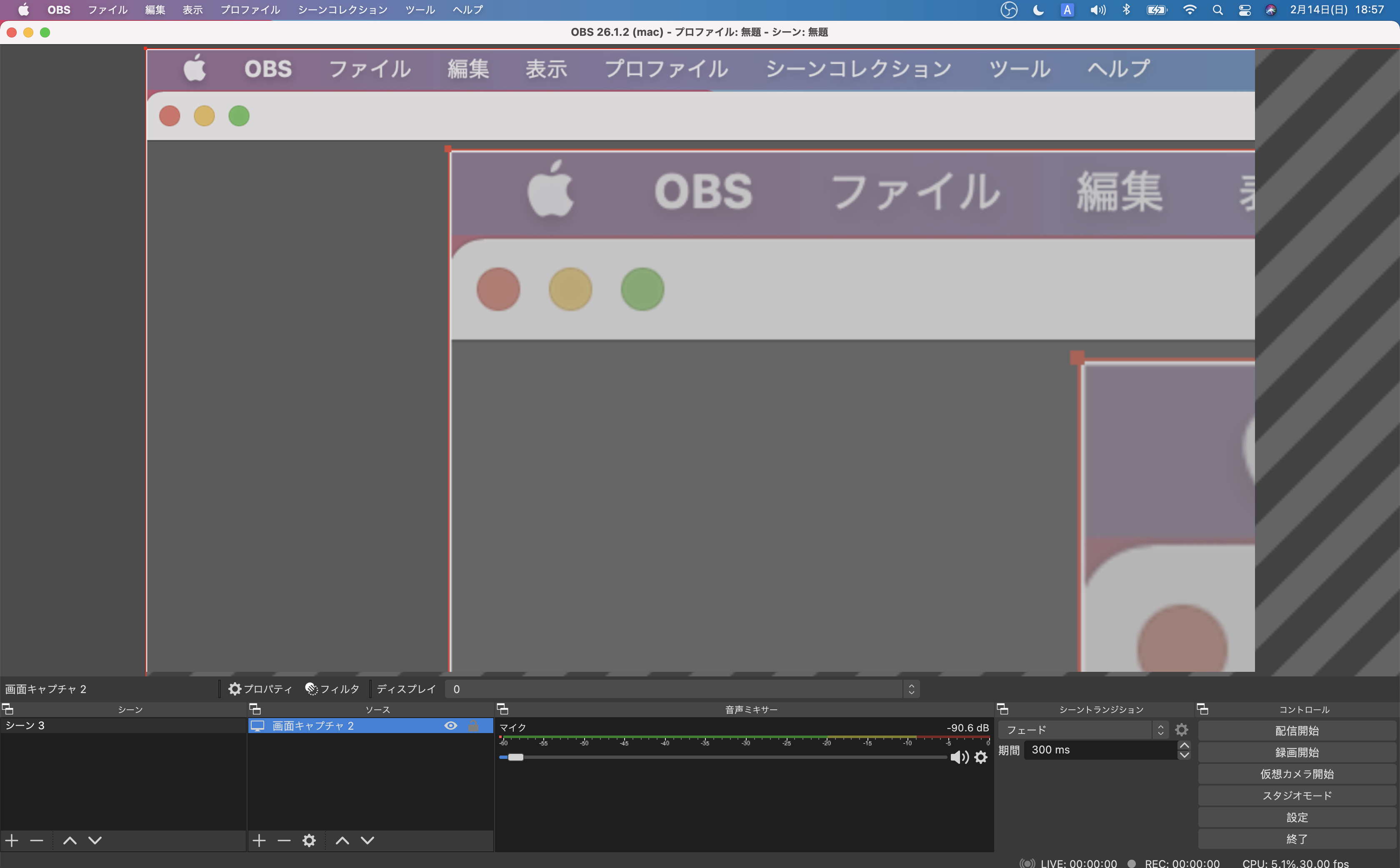The height and width of the screenshot is (868, 1400).
Task: Open mic audio settings gear icon
Action: 981,757
